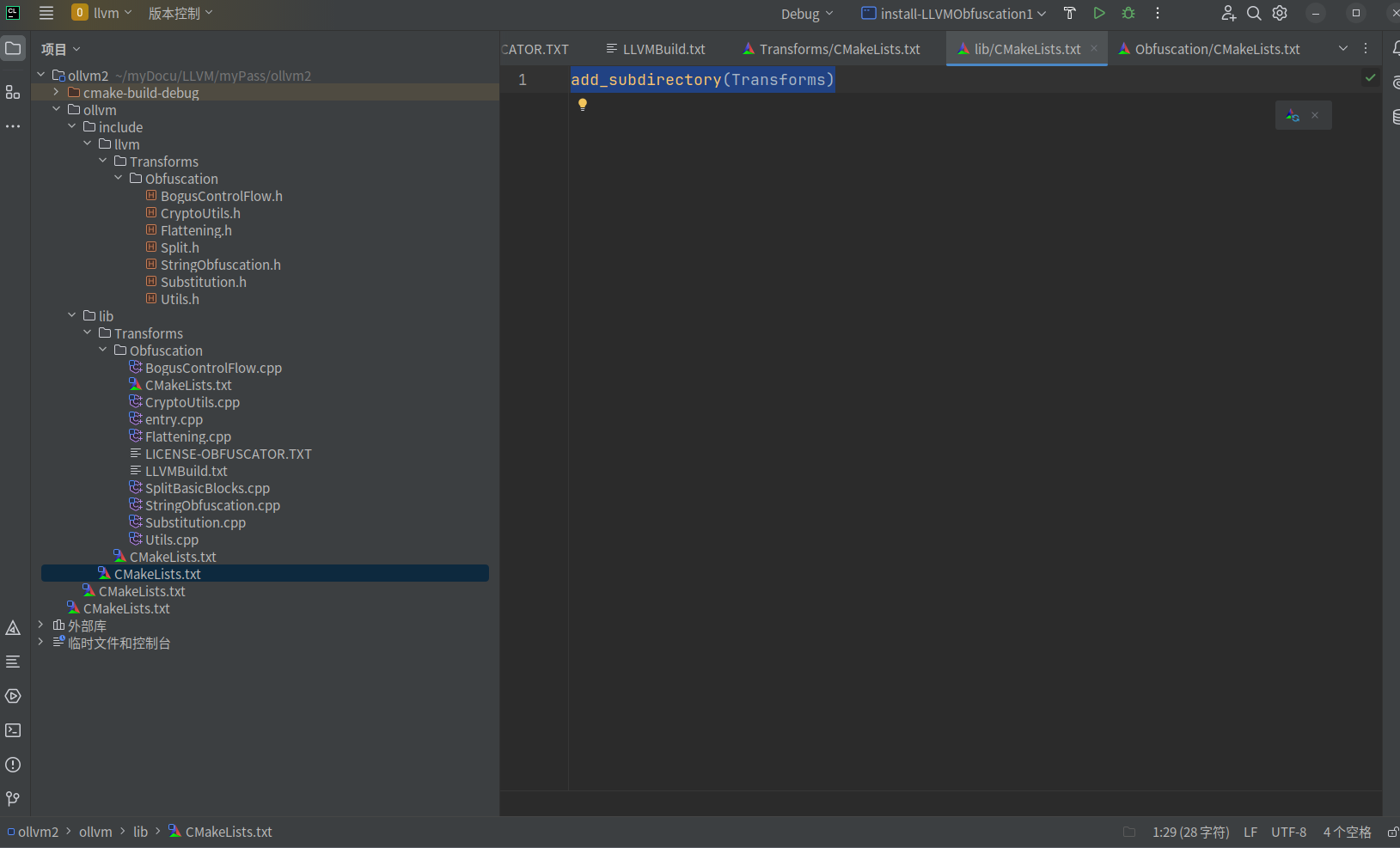Switch to the LLVMBuild.txt tab
This screenshot has width=1400, height=848.
pyautogui.click(x=655, y=49)
